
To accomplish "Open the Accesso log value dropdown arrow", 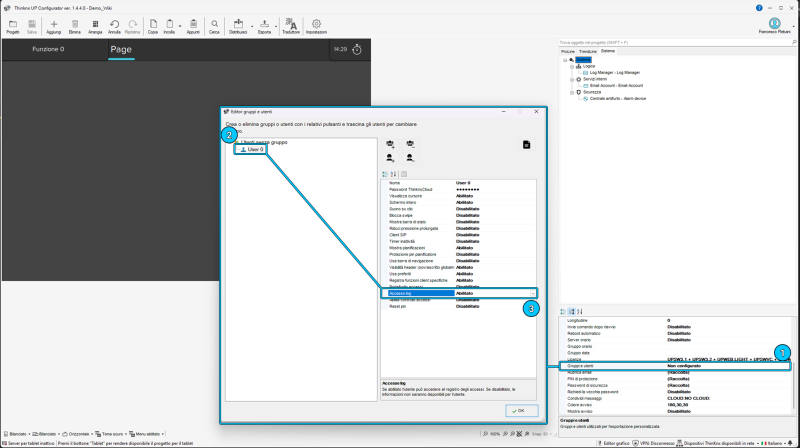I will point(533,293).
